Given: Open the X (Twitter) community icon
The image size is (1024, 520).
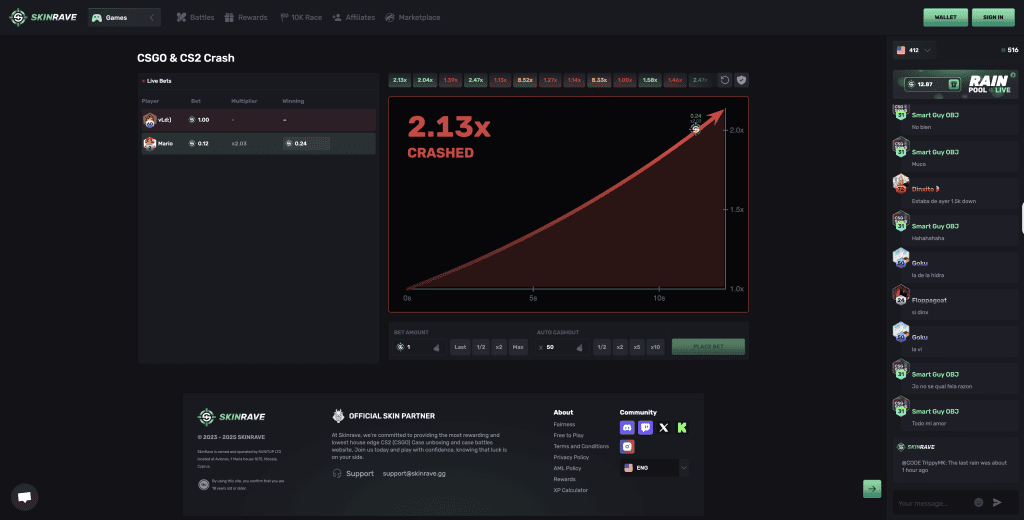Looking at the screenshot, I should [664, 427].
